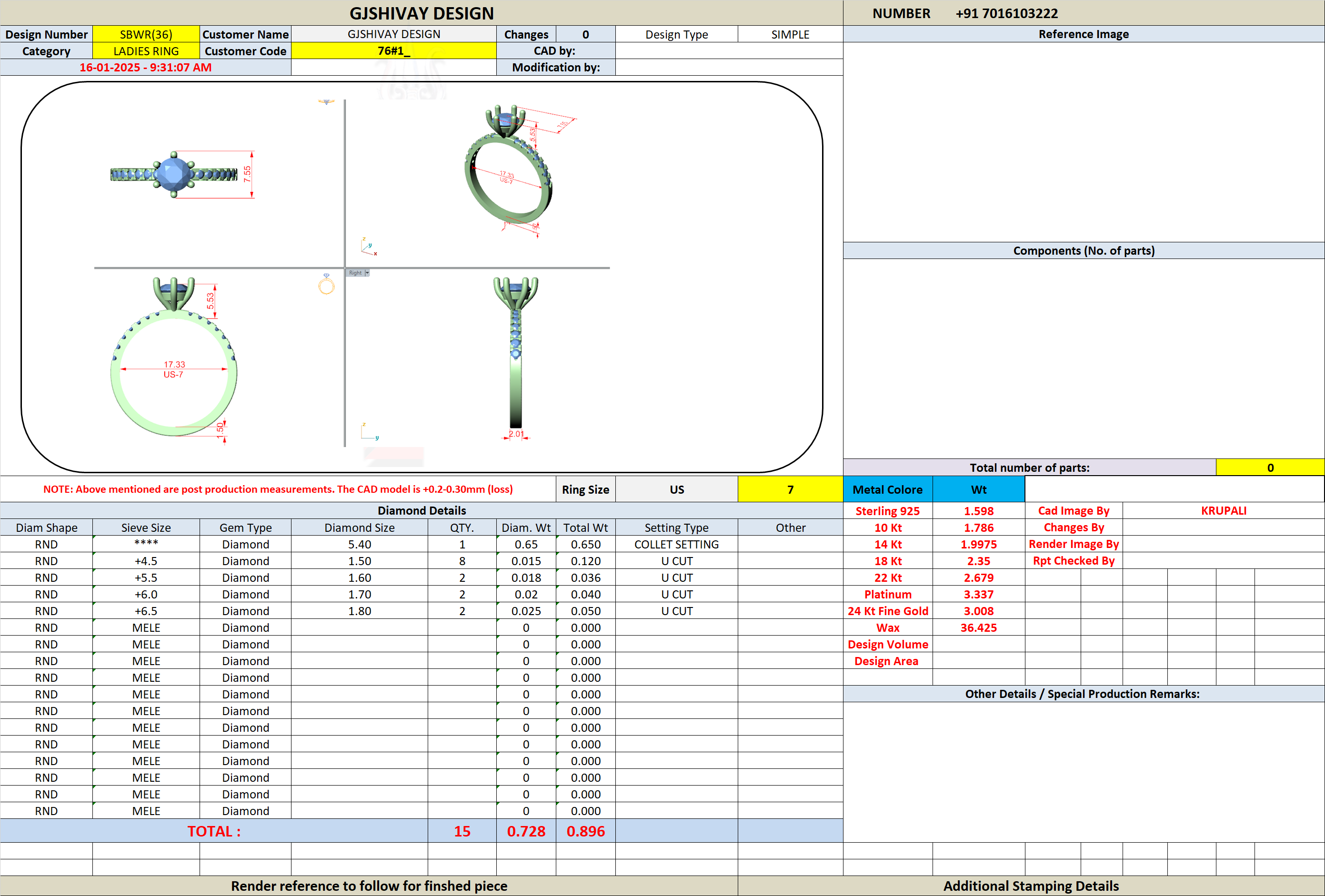This screenshot has height=896, width=1325.
Task: Select the diamond size 5.40 cell
Action: (x=359, y=544)
